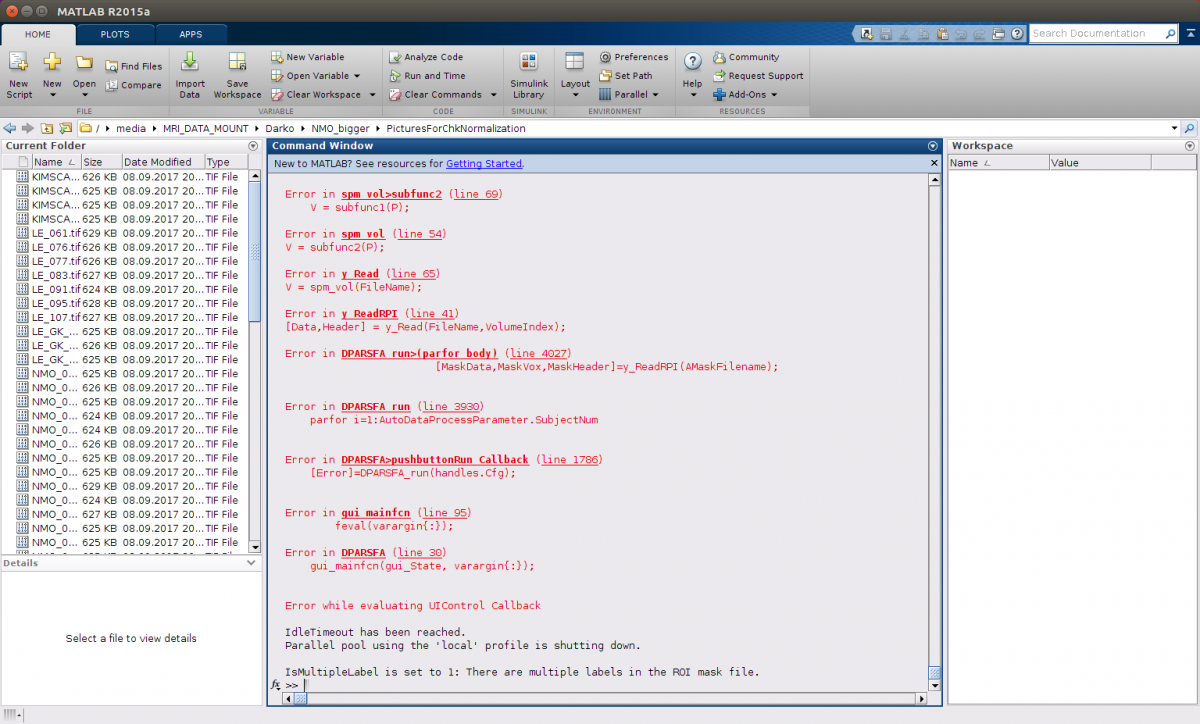Viewport: 1200px width, 724px height.
Task: Run Analyze Code
Action: (x=426, y=57)
